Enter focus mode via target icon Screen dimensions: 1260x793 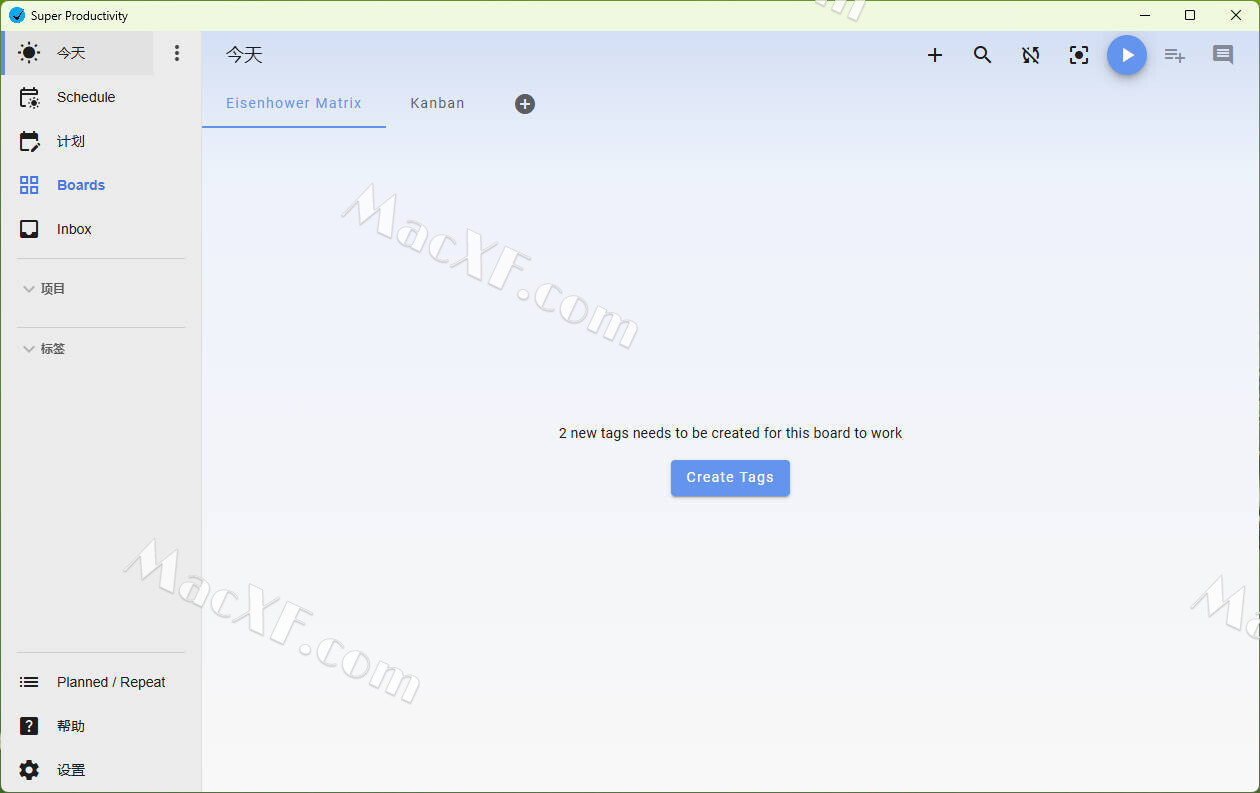click(1079, 55)
